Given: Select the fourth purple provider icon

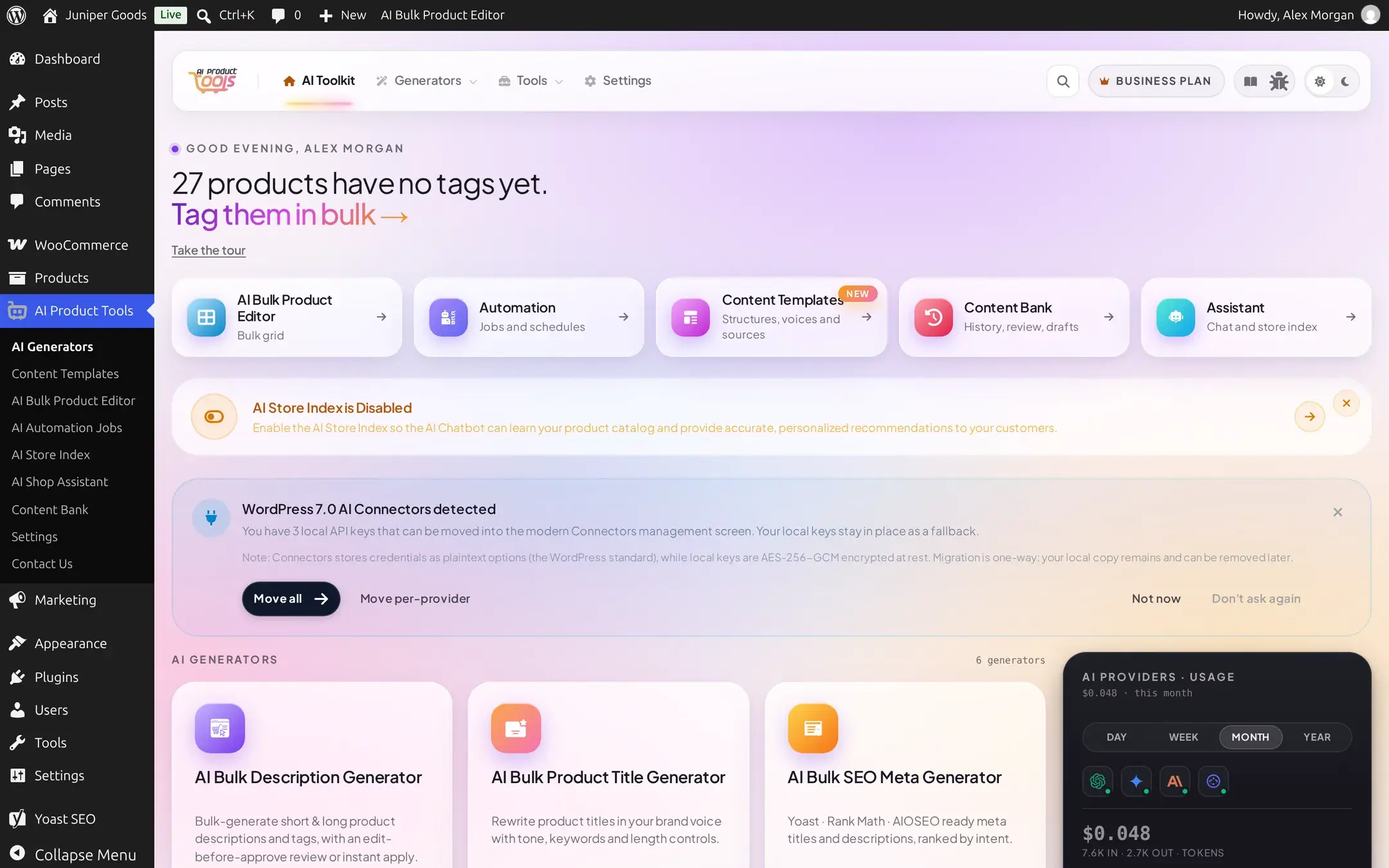Looking at the screenshot, I should point(1213,781).
